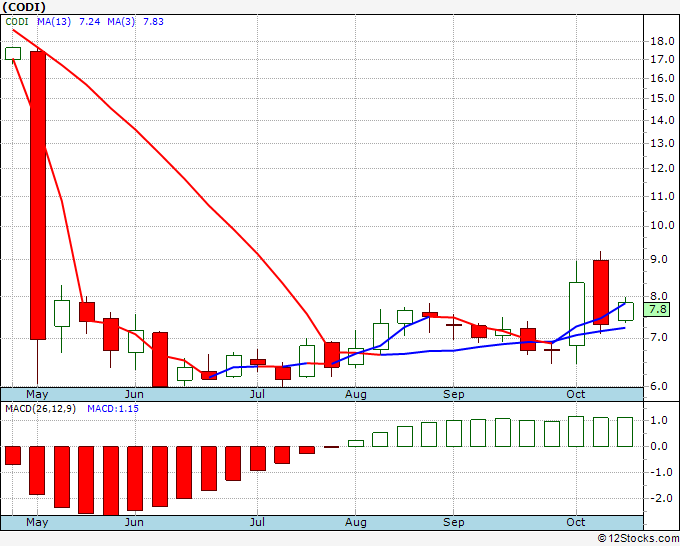
Task: Click Jul on the price chart axis
Action: (257, 394)
